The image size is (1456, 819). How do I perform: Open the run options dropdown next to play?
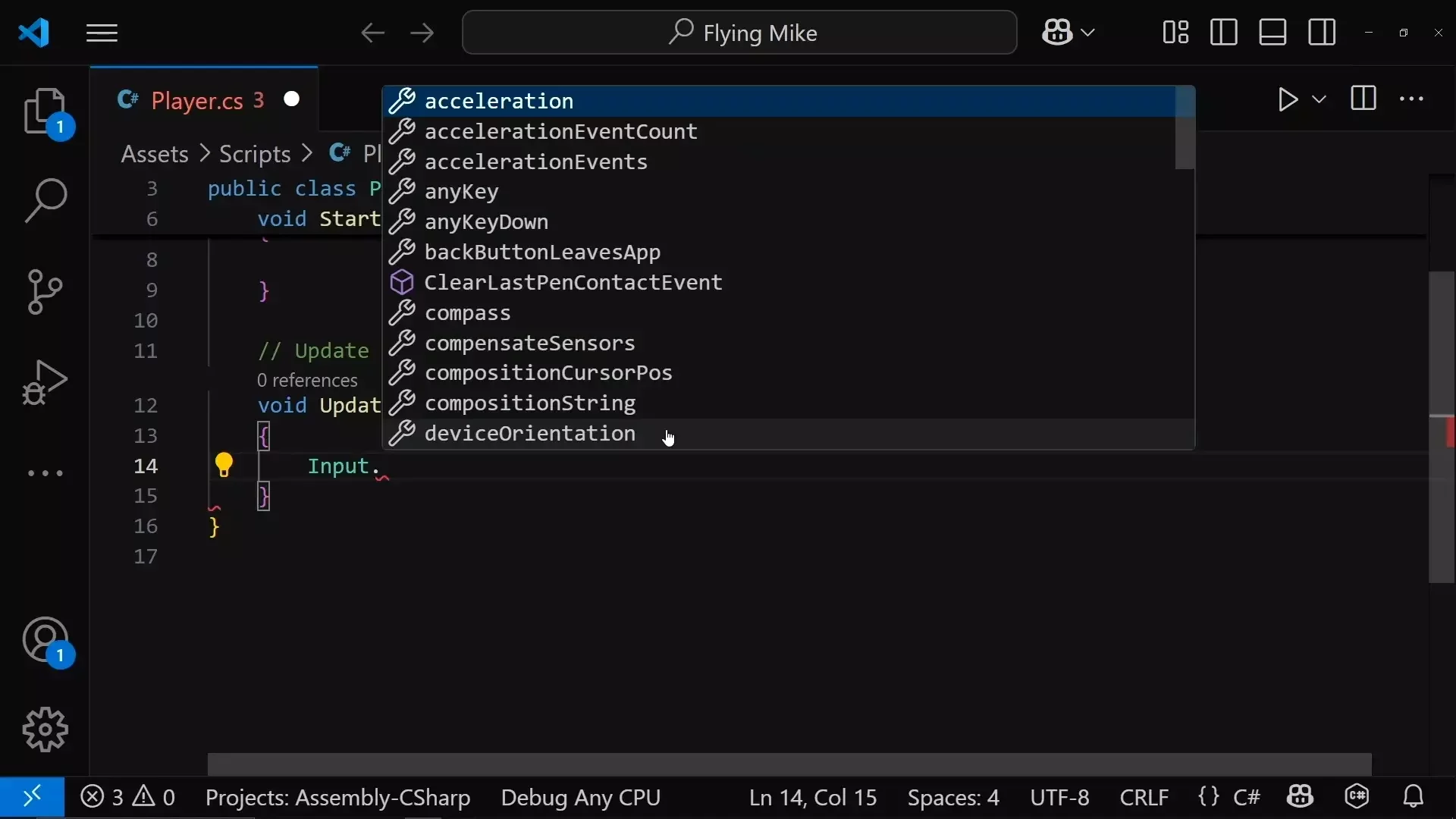tap(1320, 99)
